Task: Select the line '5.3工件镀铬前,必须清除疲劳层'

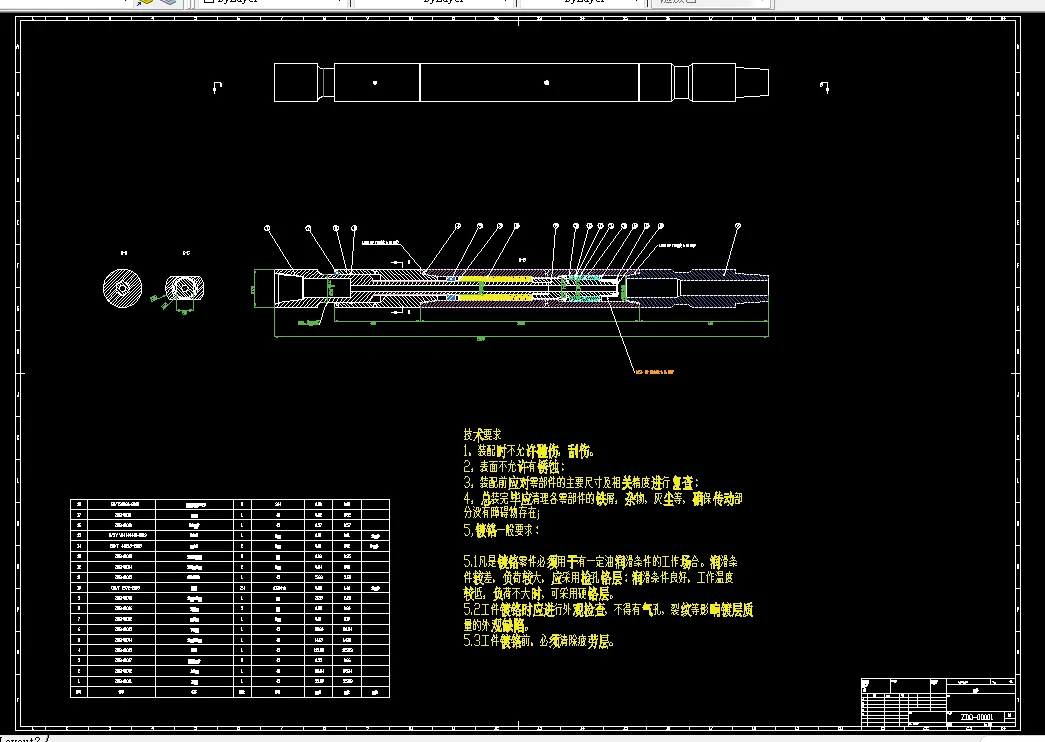Action: [x=538, y=641]
